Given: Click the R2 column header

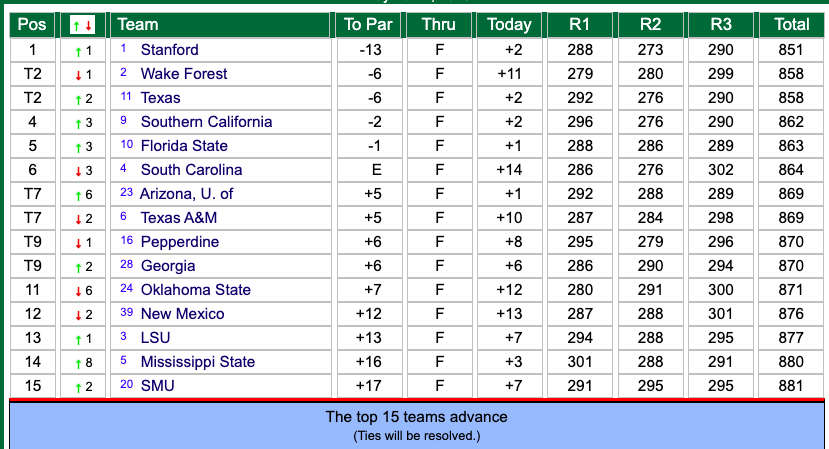Looking at the screenshot, I should [650, 25].
